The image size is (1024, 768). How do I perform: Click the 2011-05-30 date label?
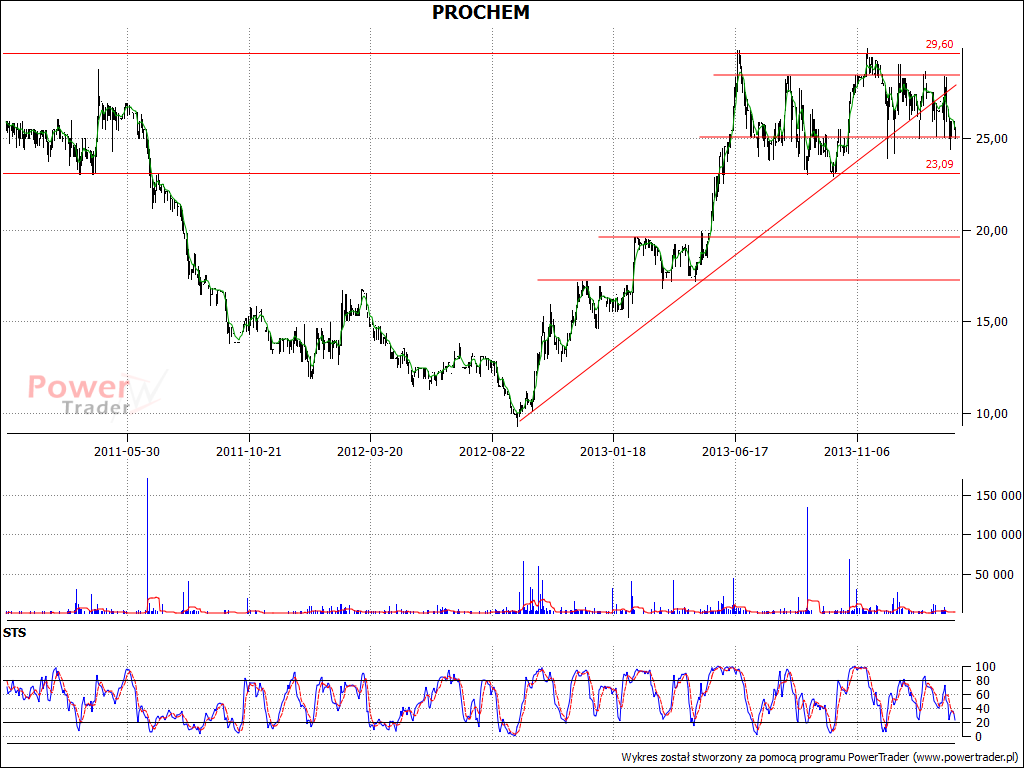127,451
